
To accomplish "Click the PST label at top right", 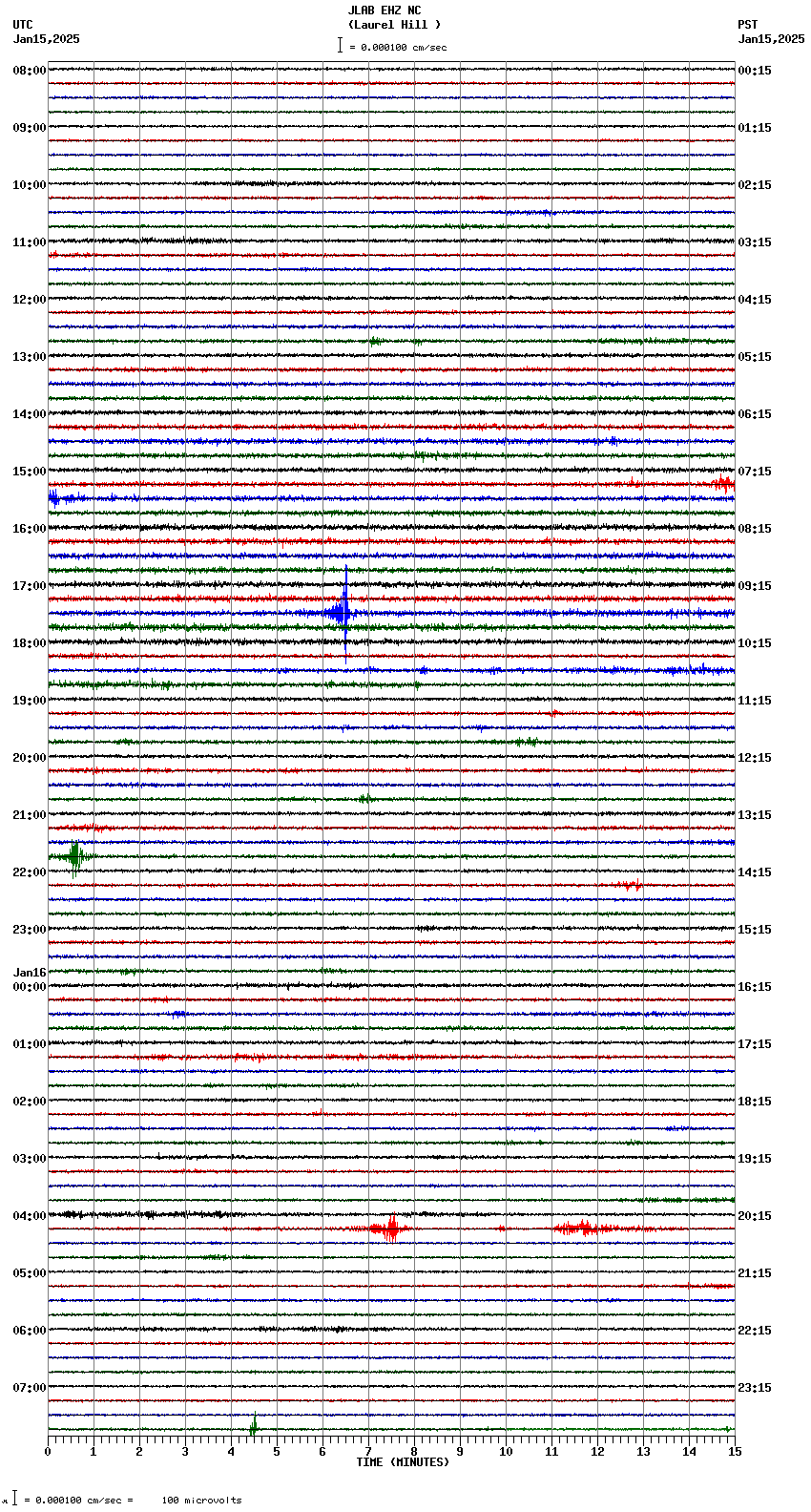I will (748, 25).
